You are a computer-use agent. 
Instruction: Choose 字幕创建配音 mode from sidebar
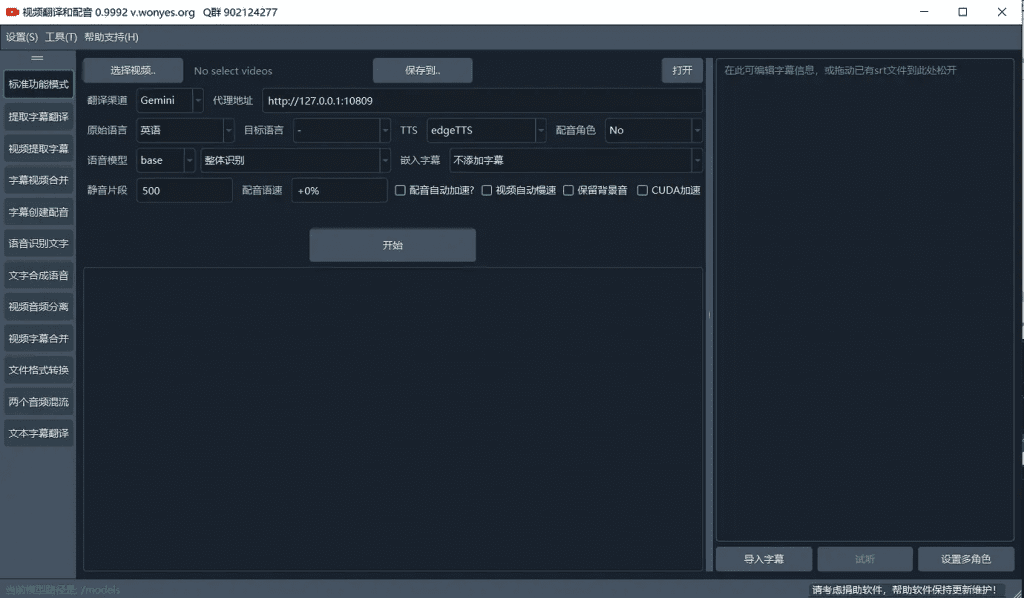38,211
